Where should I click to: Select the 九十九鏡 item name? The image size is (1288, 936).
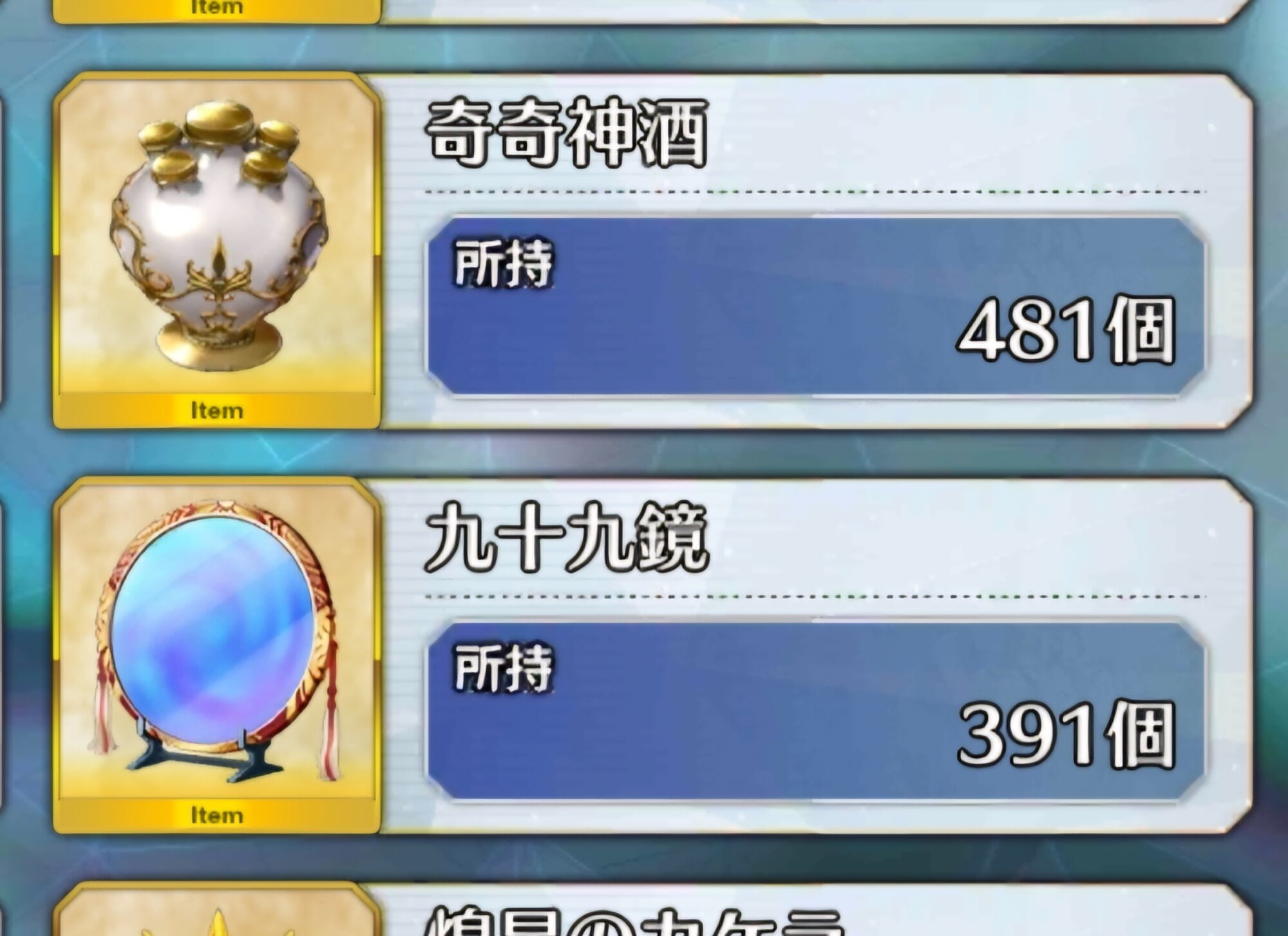(567, 538)
